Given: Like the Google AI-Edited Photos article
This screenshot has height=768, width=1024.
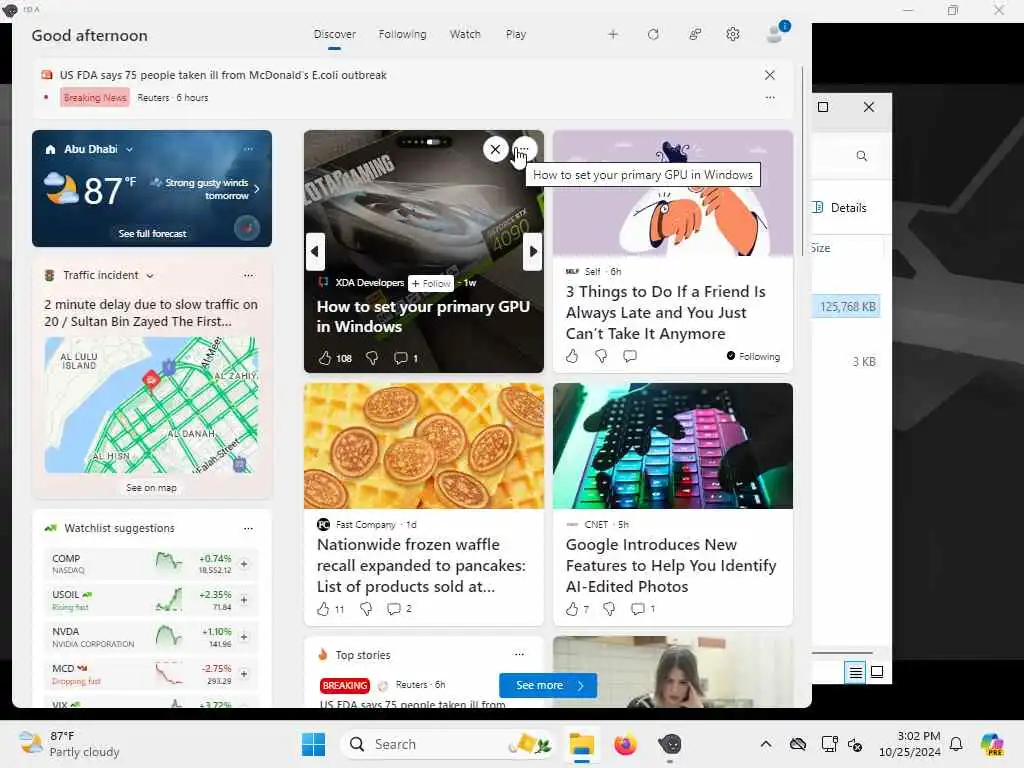Looking at the screenshot, I should click(572, 609).
